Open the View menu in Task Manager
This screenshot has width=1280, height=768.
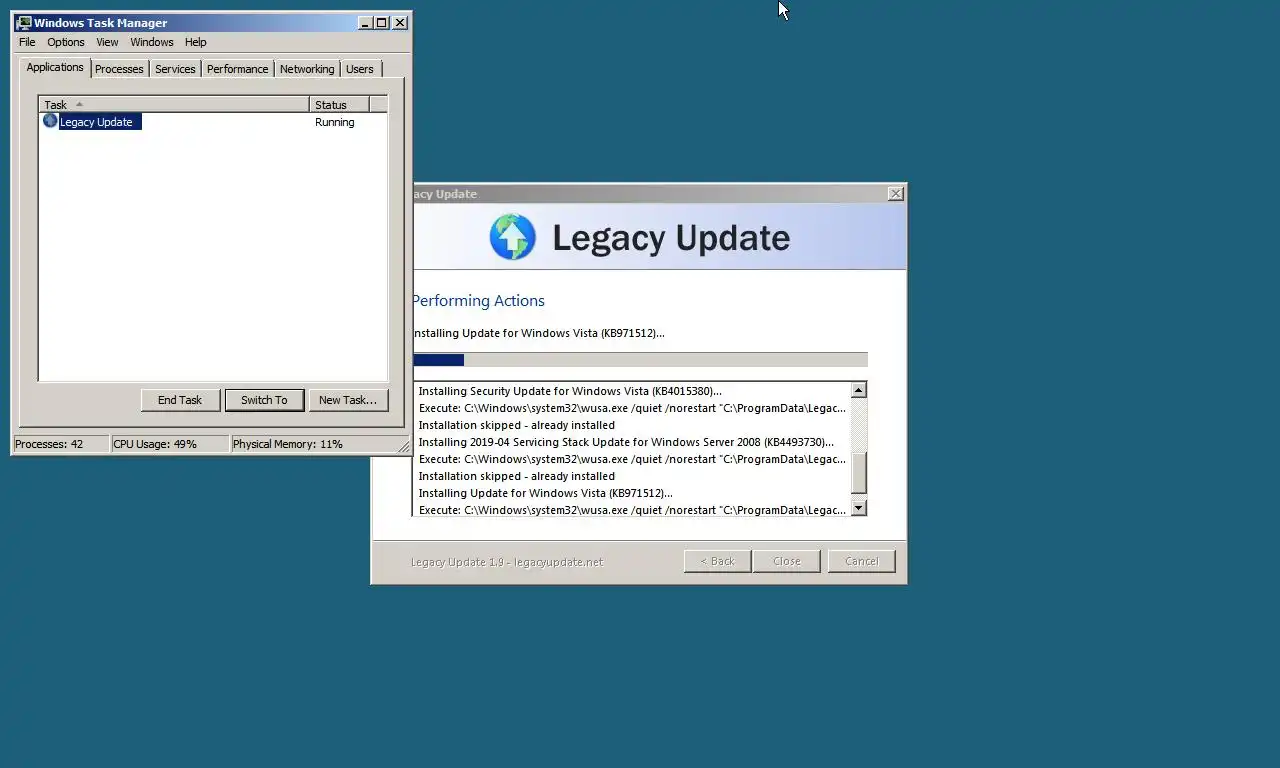(107, 42)
